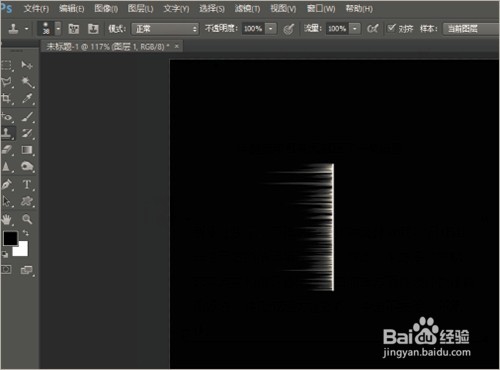Select the Move tool
The width and height of the screenshot is (500, 370).
click(27, 65)
